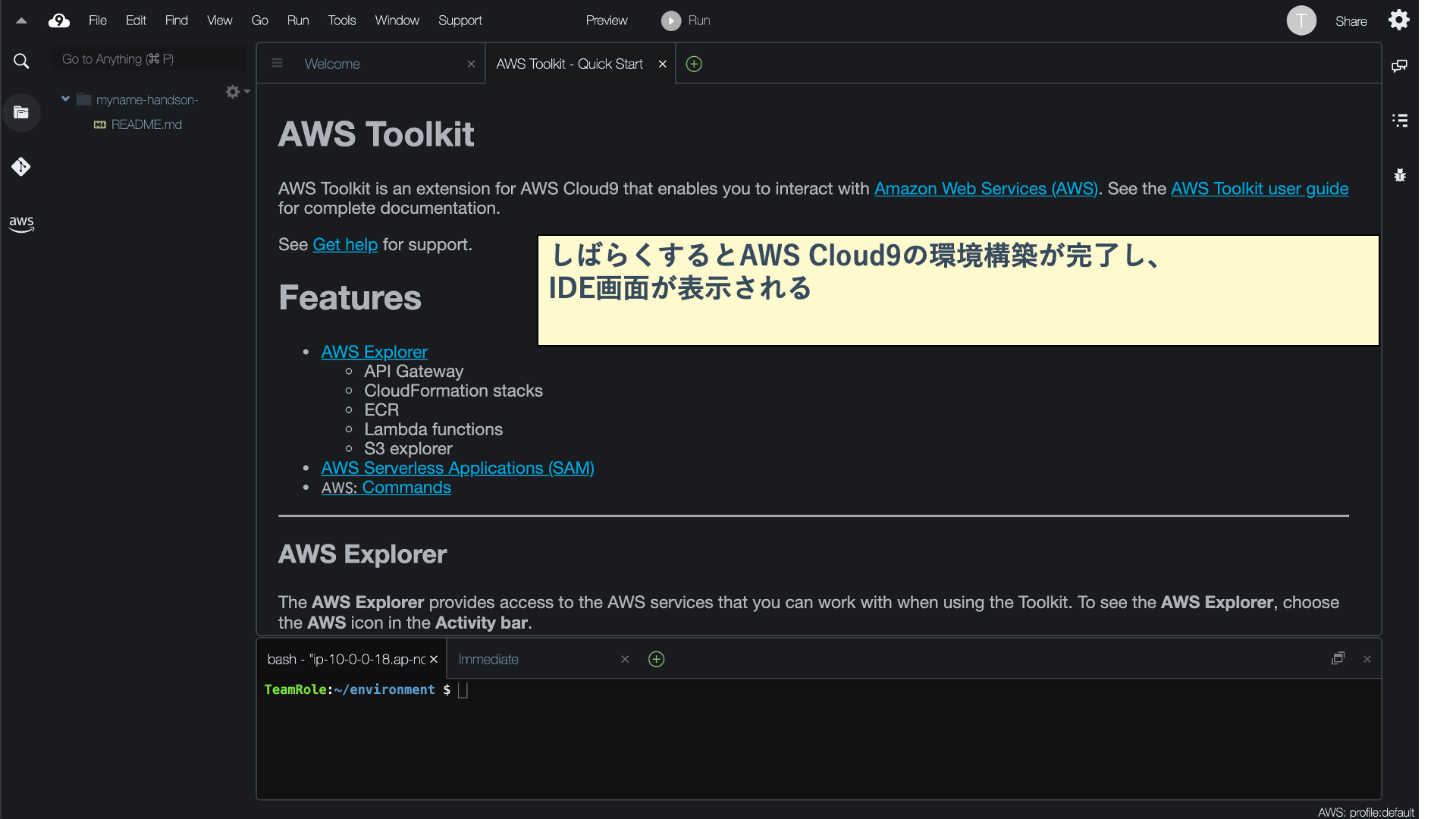
Task: Click AWS: profile:default status
Action: point(1366,812)
